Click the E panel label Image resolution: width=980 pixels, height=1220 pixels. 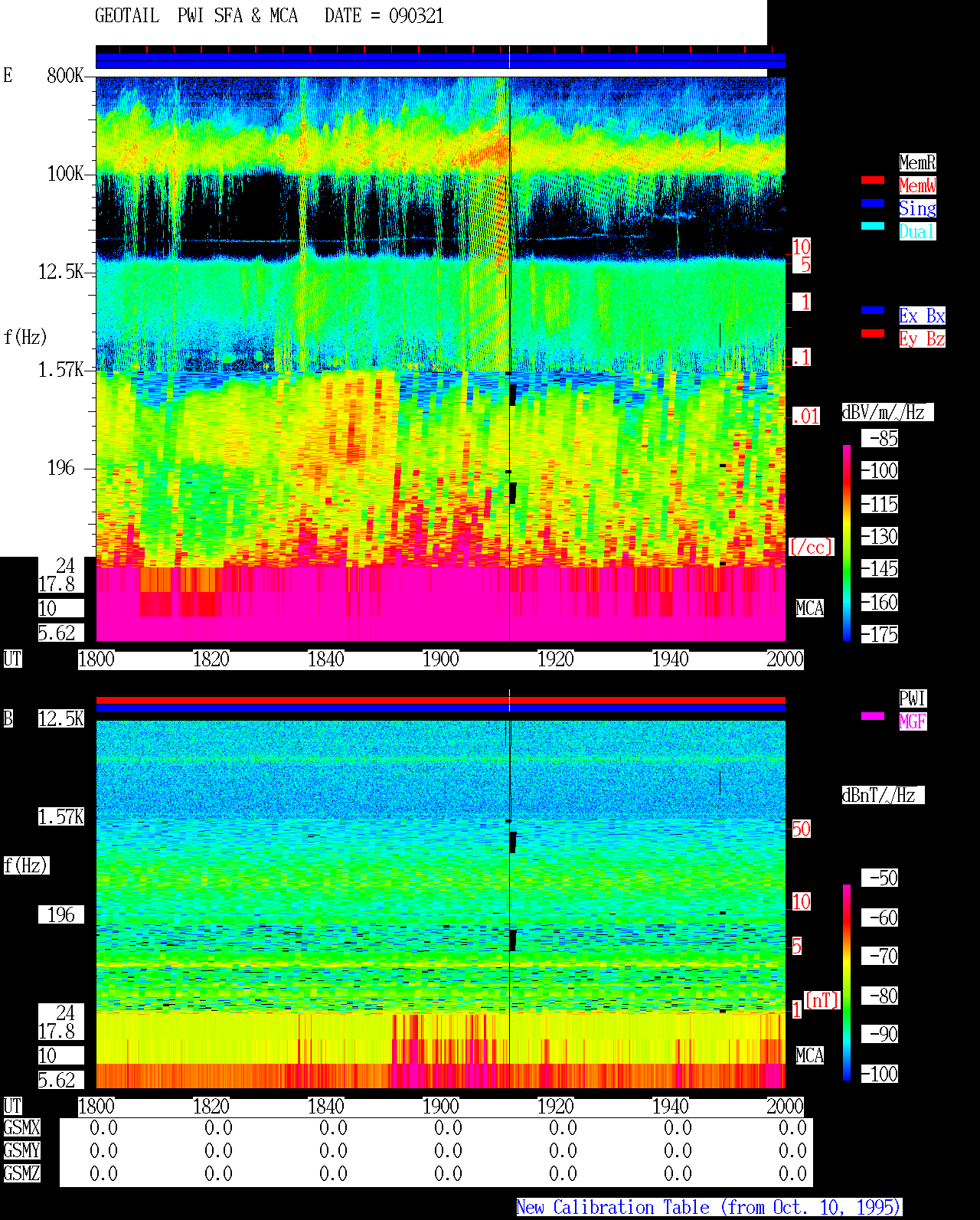[8, 75]
